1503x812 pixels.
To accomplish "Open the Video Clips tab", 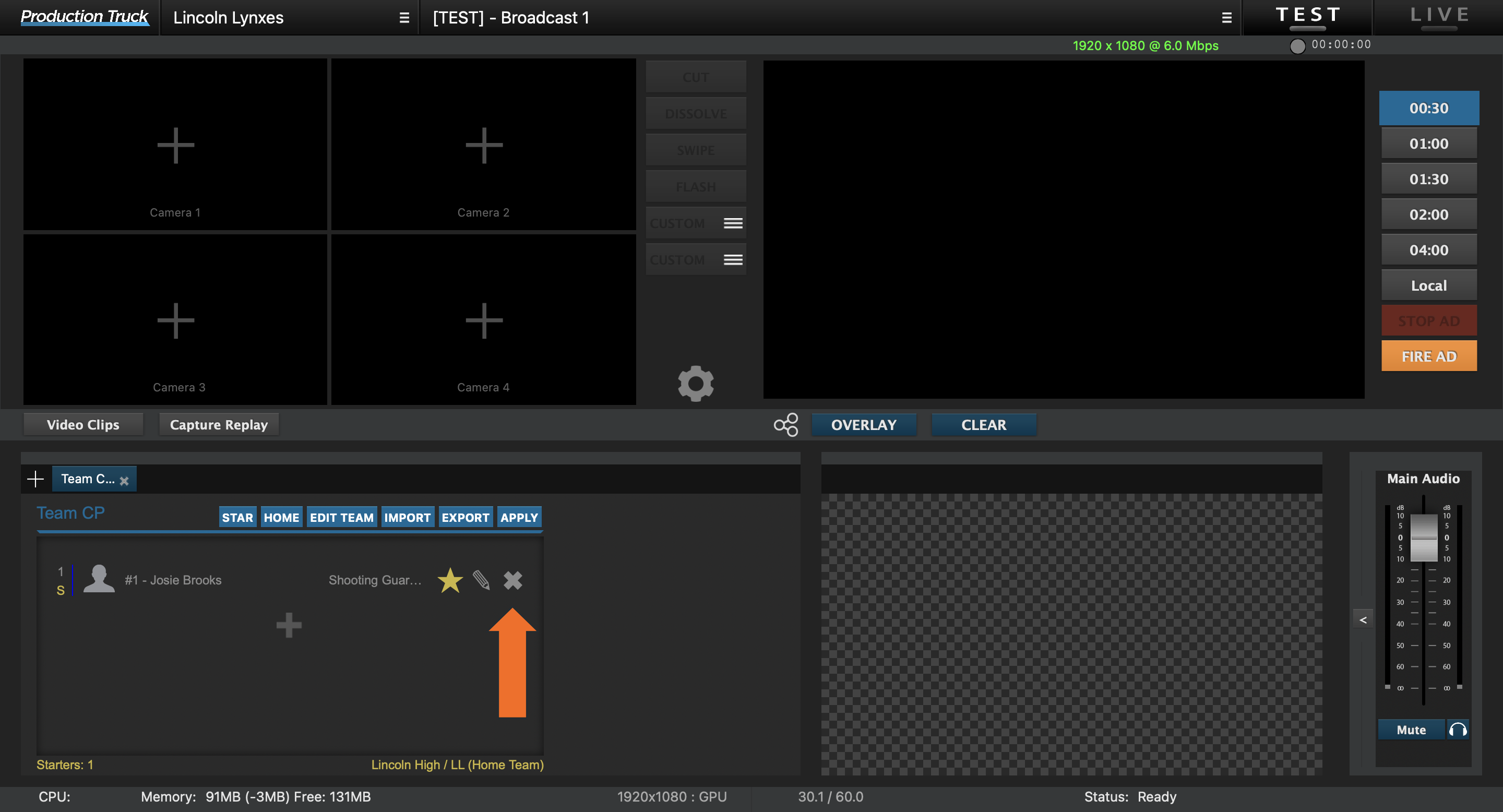I will pyautogui.click(x=83, y=425).
